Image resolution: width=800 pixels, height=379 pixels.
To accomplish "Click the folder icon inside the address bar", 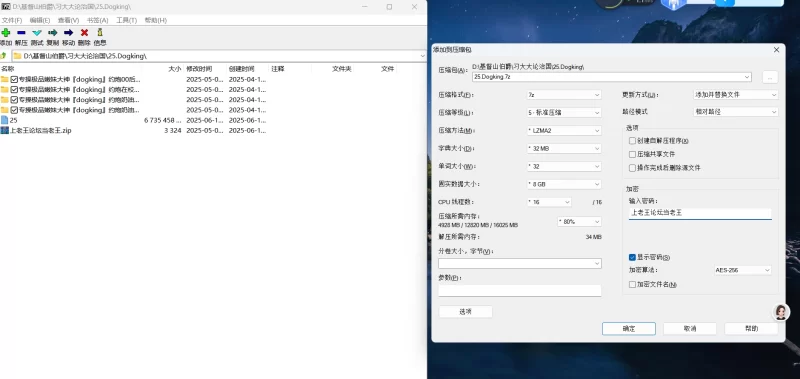I will pos(17,56).
